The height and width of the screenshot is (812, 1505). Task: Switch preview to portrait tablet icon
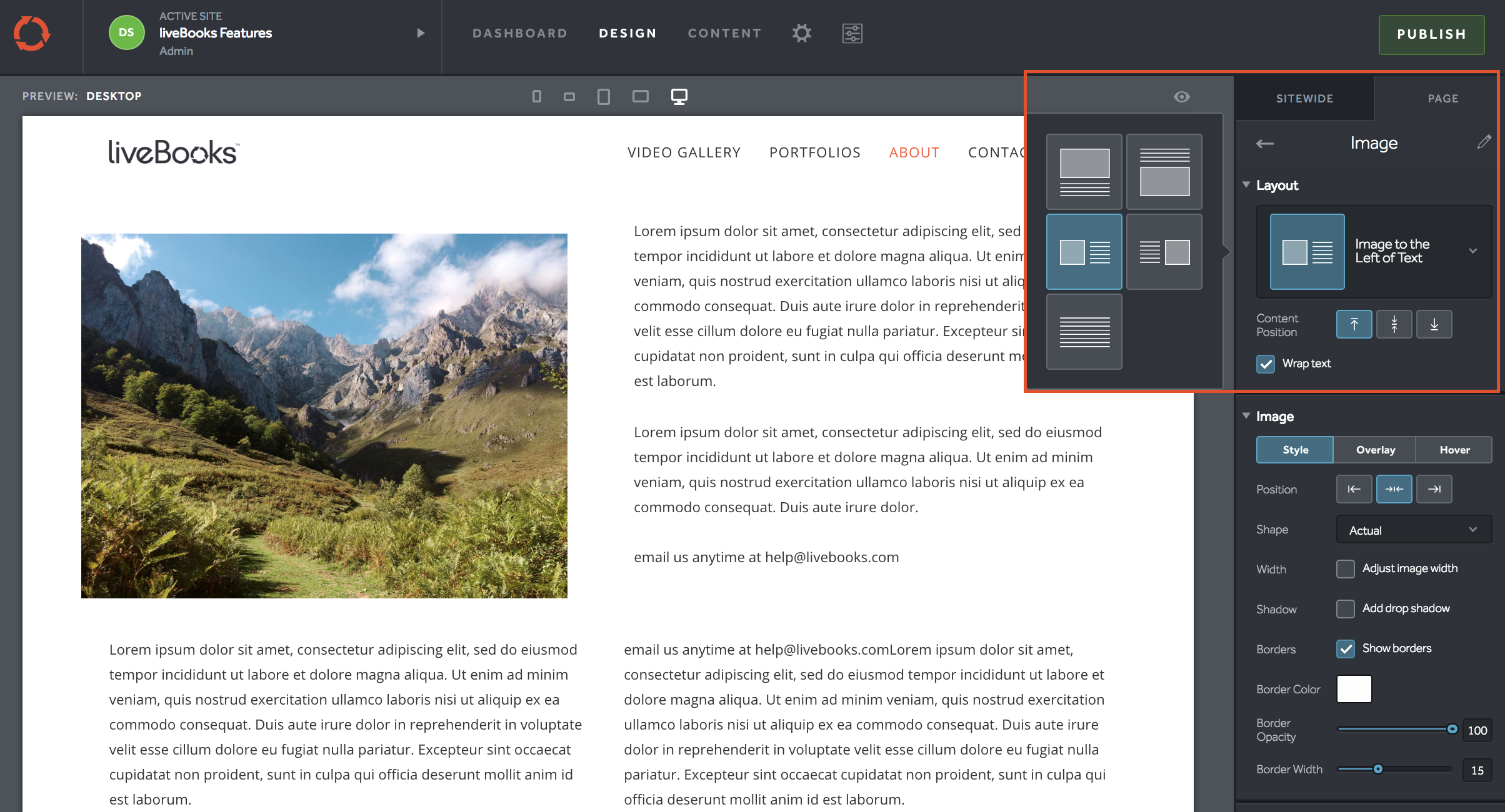point(603,96)
